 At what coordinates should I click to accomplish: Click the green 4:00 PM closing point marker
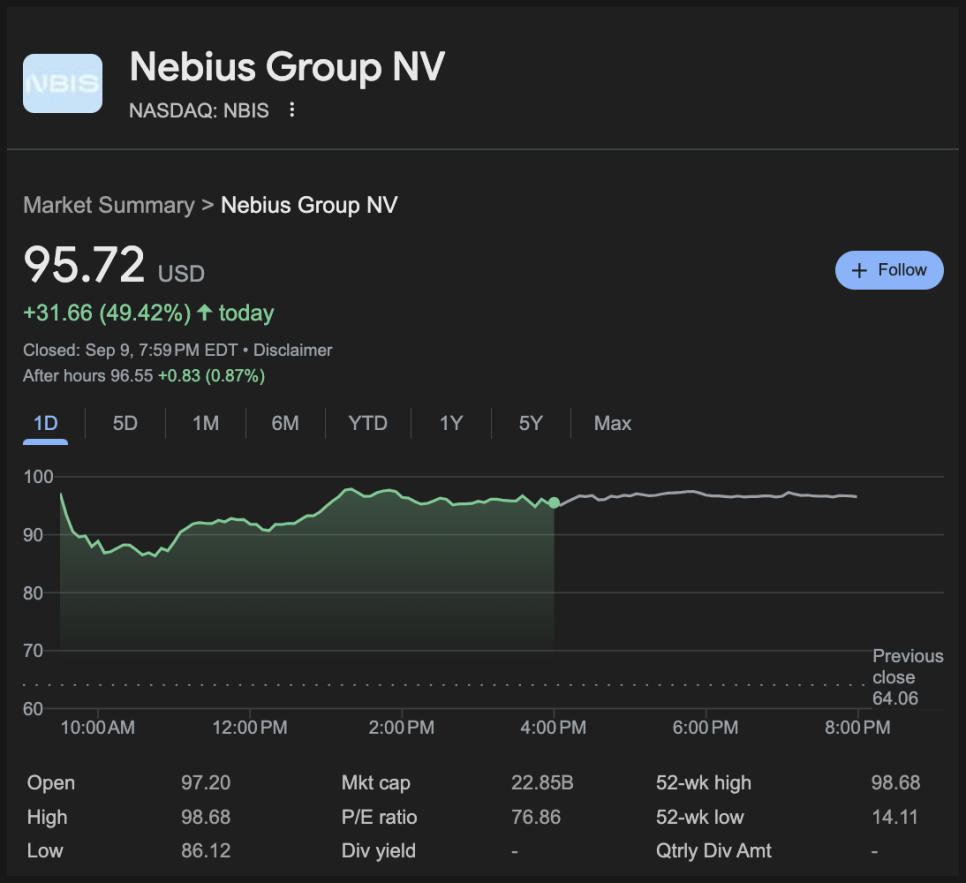pyautogui.click(x=554, y=503)
